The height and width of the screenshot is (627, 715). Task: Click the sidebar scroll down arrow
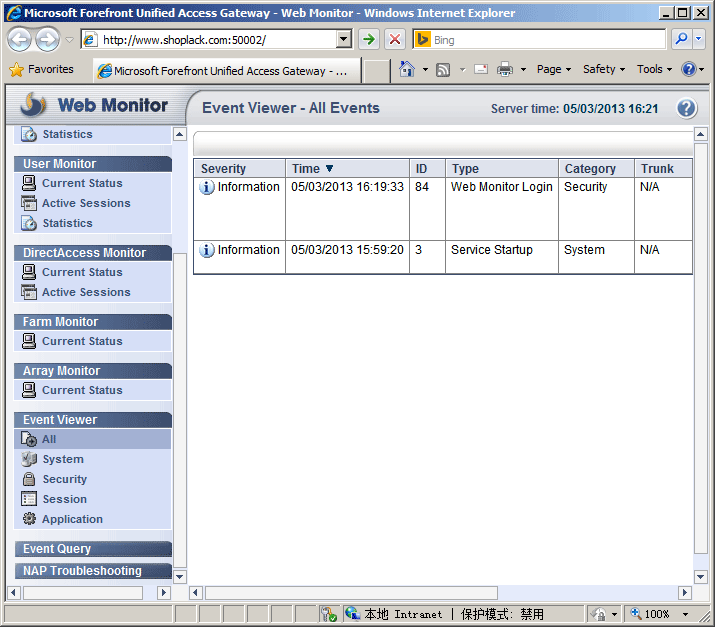(x=180, y=577)
